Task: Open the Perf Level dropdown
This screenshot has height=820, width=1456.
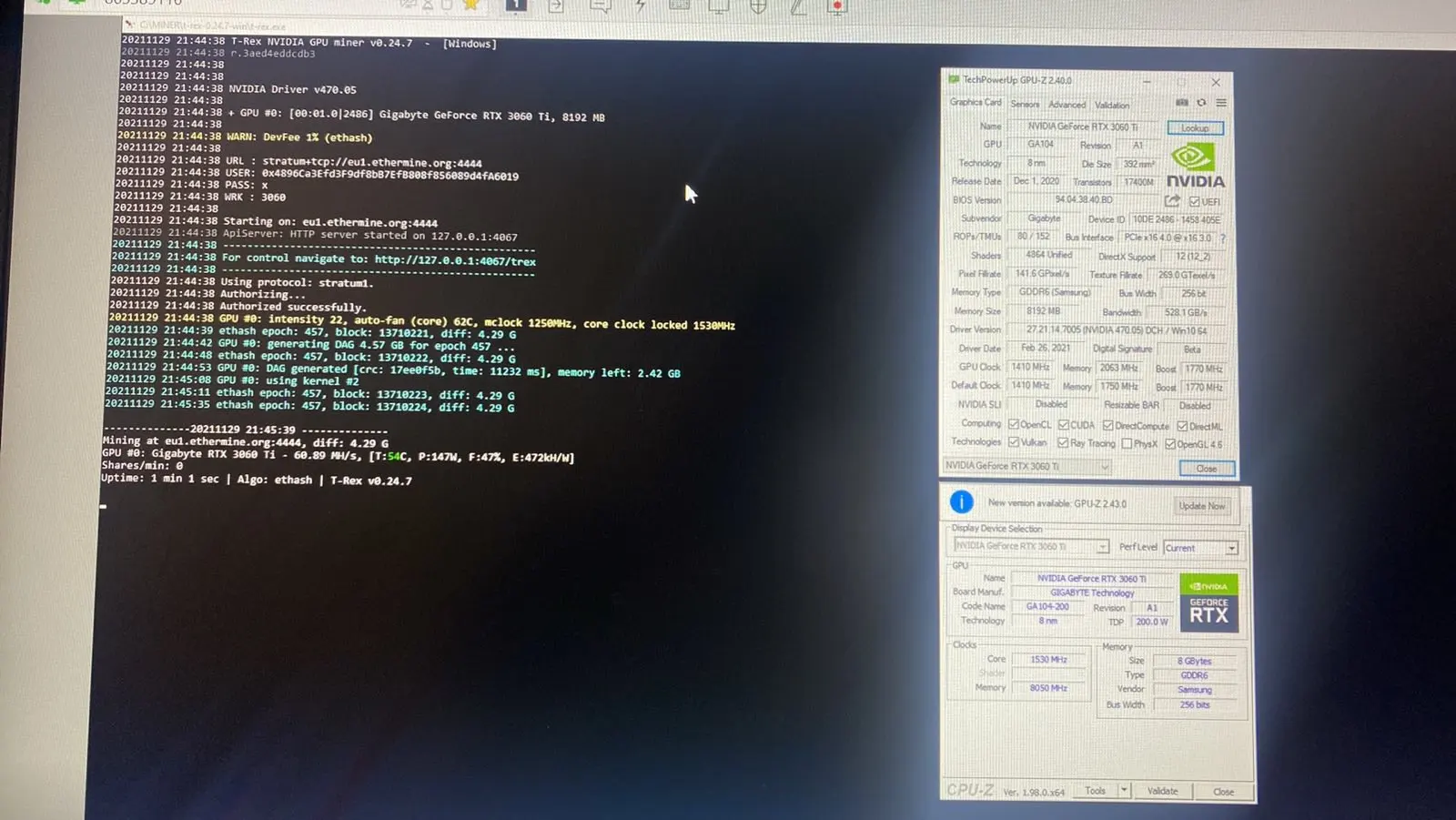Action: 1201,548
